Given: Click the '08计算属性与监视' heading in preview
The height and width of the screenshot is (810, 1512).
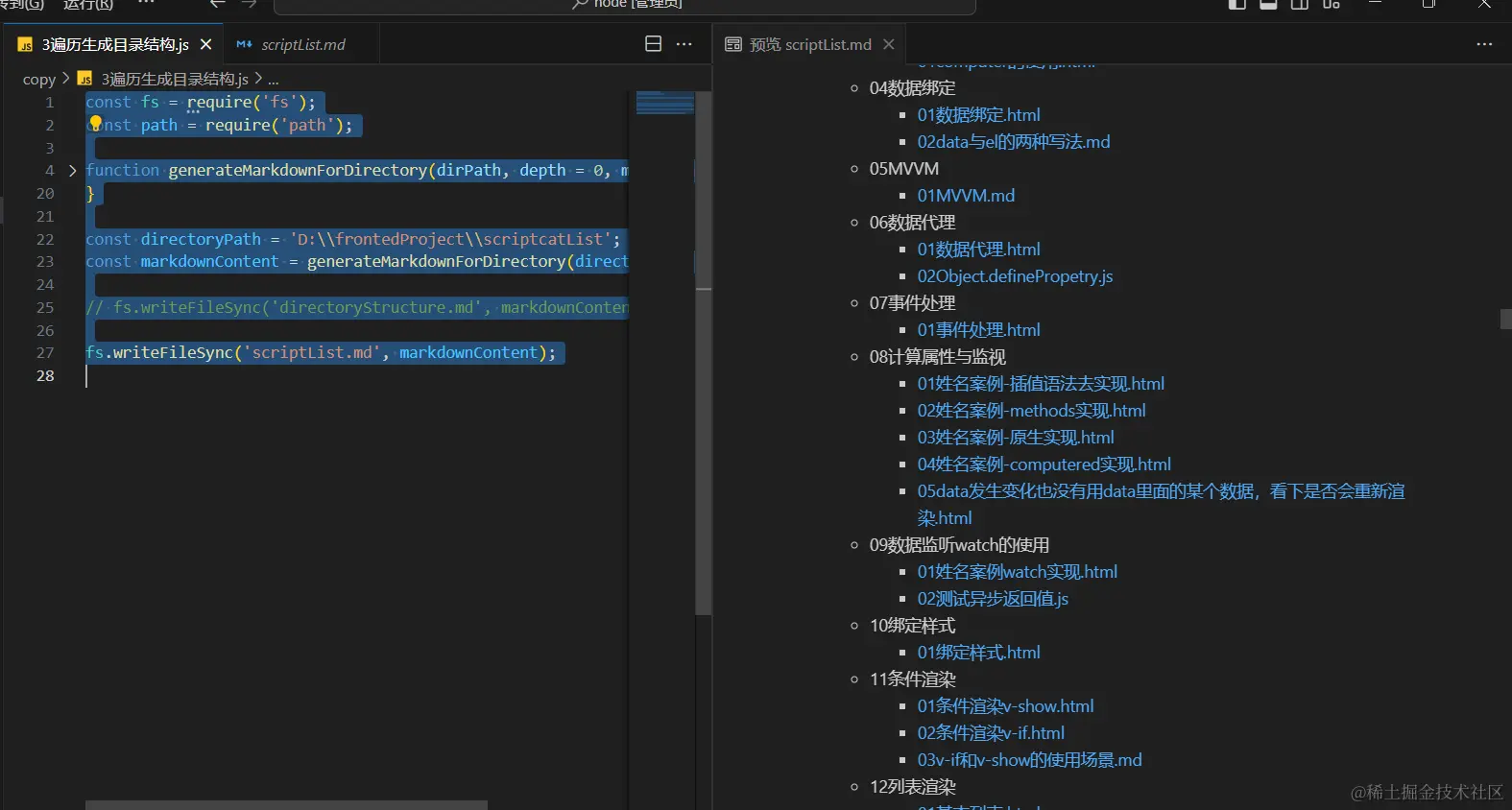Looking at the screenshot, I should pyautogui.click(x=937, y=357).
